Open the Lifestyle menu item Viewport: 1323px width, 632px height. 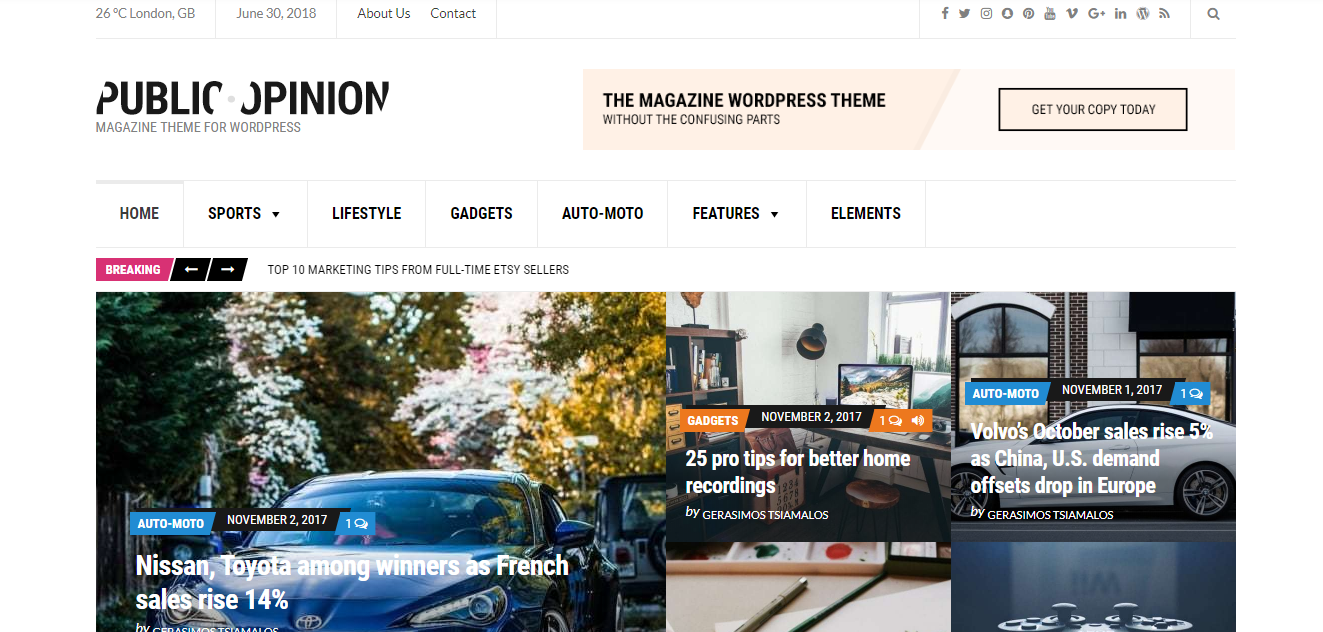[x=366, y=213]
